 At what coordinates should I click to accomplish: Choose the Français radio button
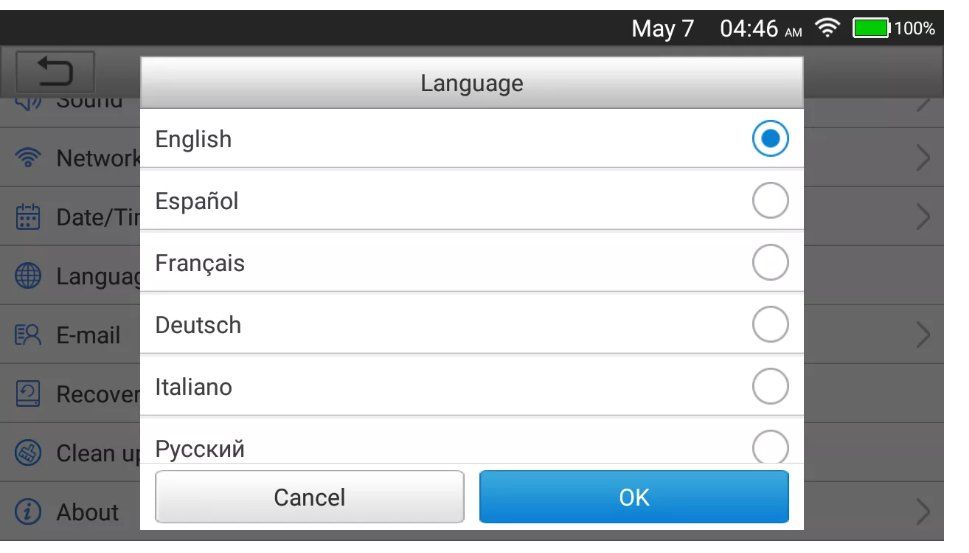tap(770, 263)
